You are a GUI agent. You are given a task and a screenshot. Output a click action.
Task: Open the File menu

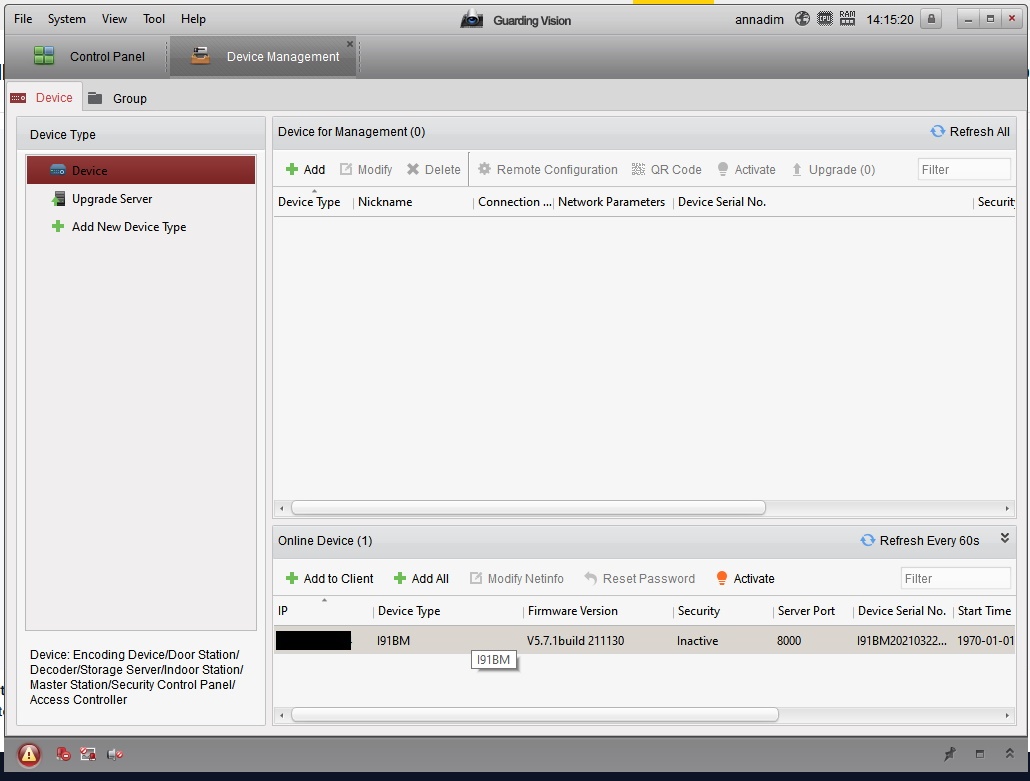pos(23,19)
